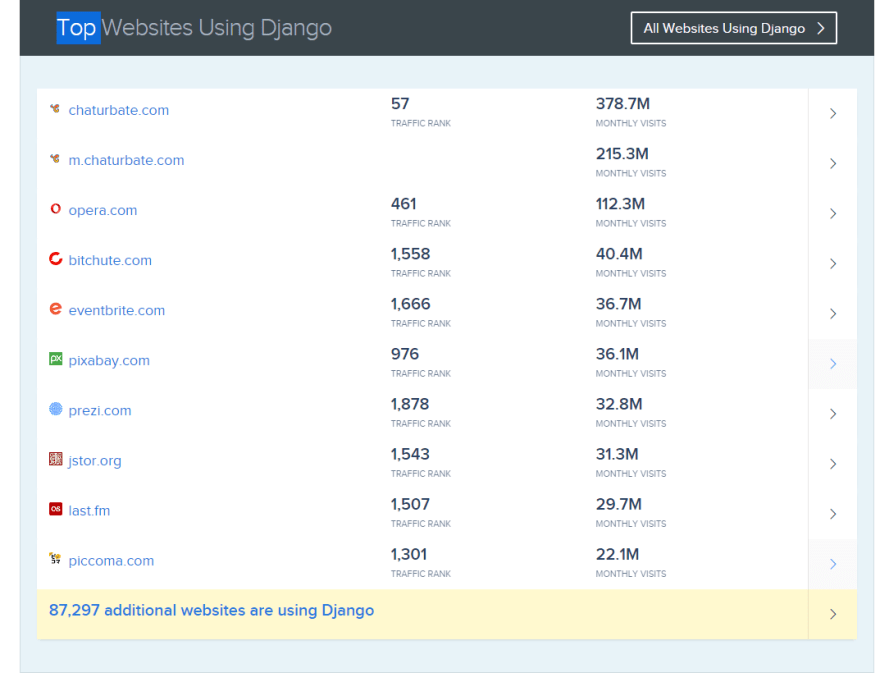Click the traffic rank value 1,558
The height and width of the screenshot is (673, 880).
point(410,254)
